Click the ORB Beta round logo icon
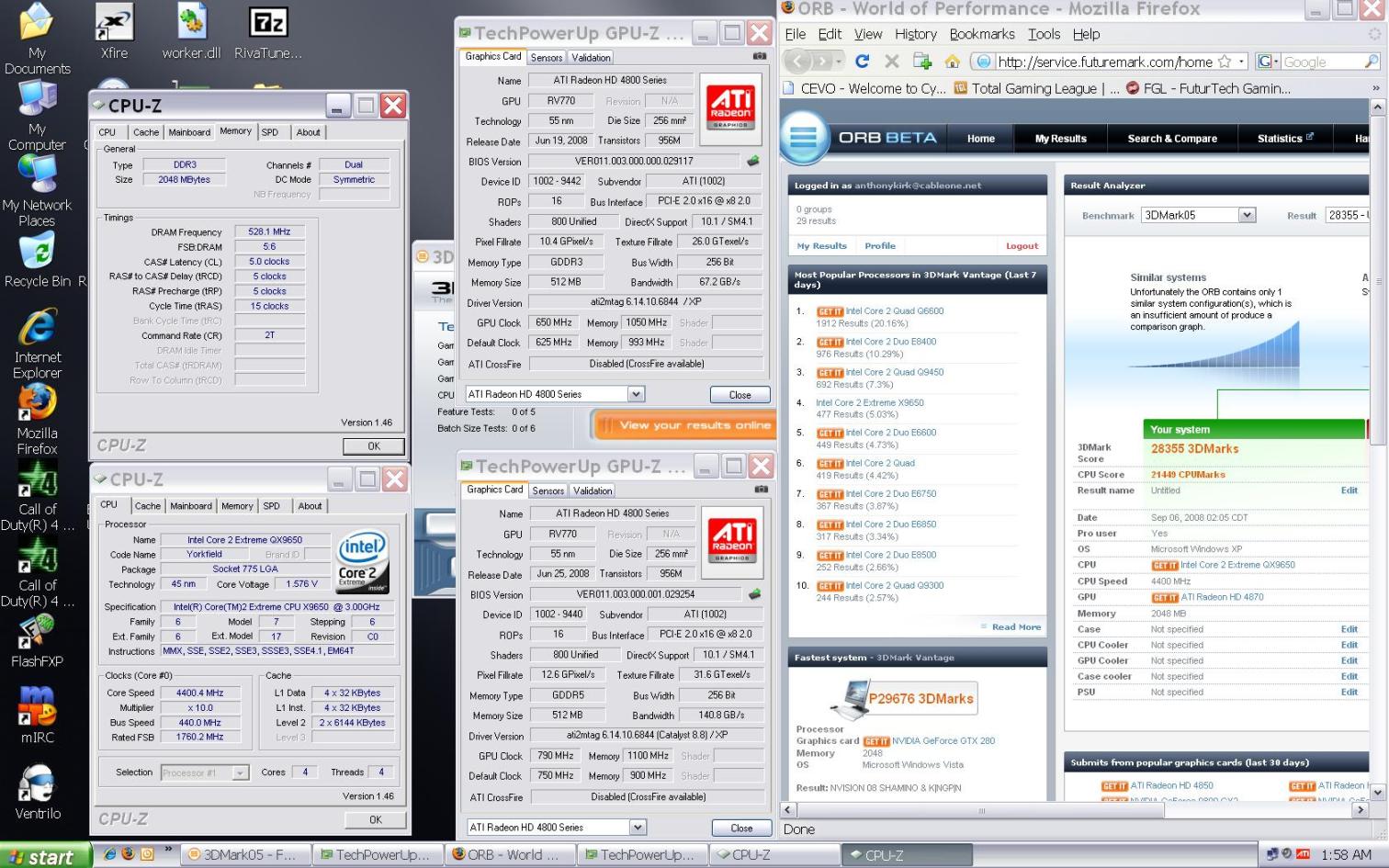This screenshot has width=1389, height=868. point(804,138)
